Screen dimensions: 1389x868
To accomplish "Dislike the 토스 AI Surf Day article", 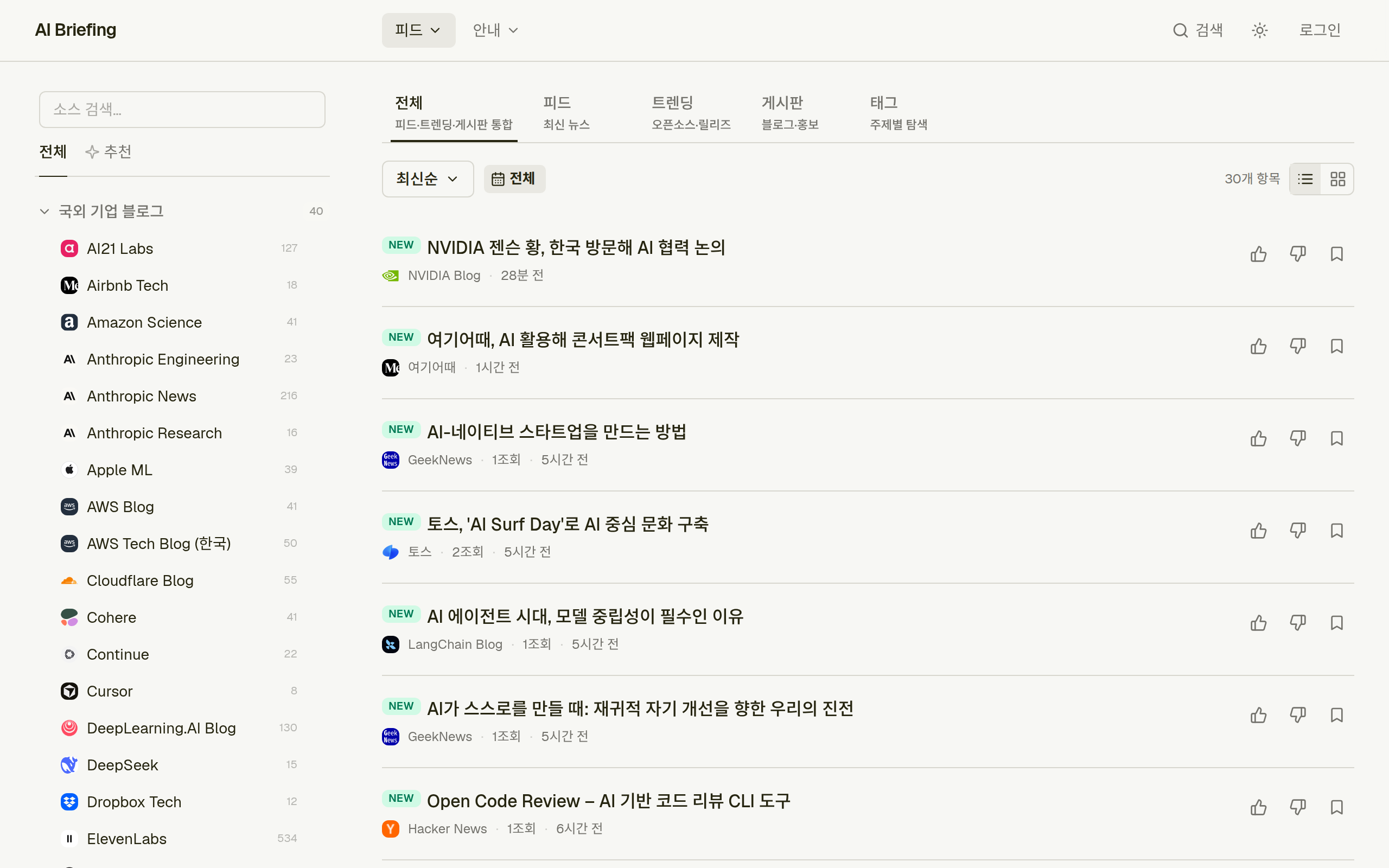I will (x=1298, y=531).
